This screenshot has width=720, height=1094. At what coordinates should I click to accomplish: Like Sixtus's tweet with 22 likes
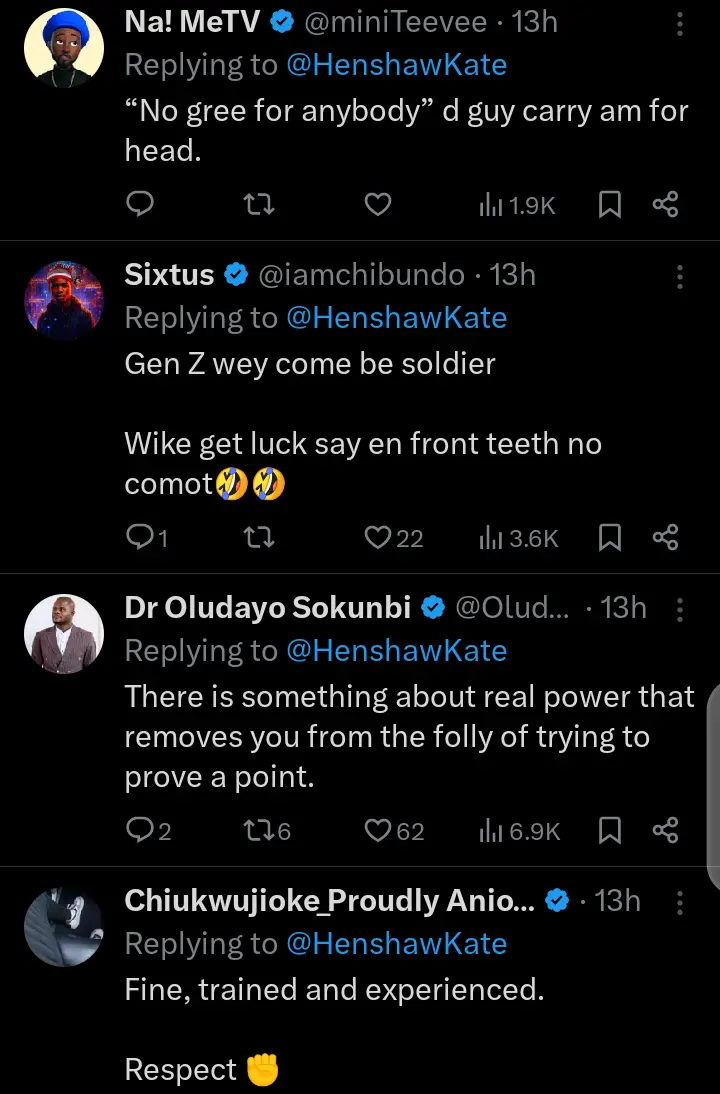click(378, 538)
